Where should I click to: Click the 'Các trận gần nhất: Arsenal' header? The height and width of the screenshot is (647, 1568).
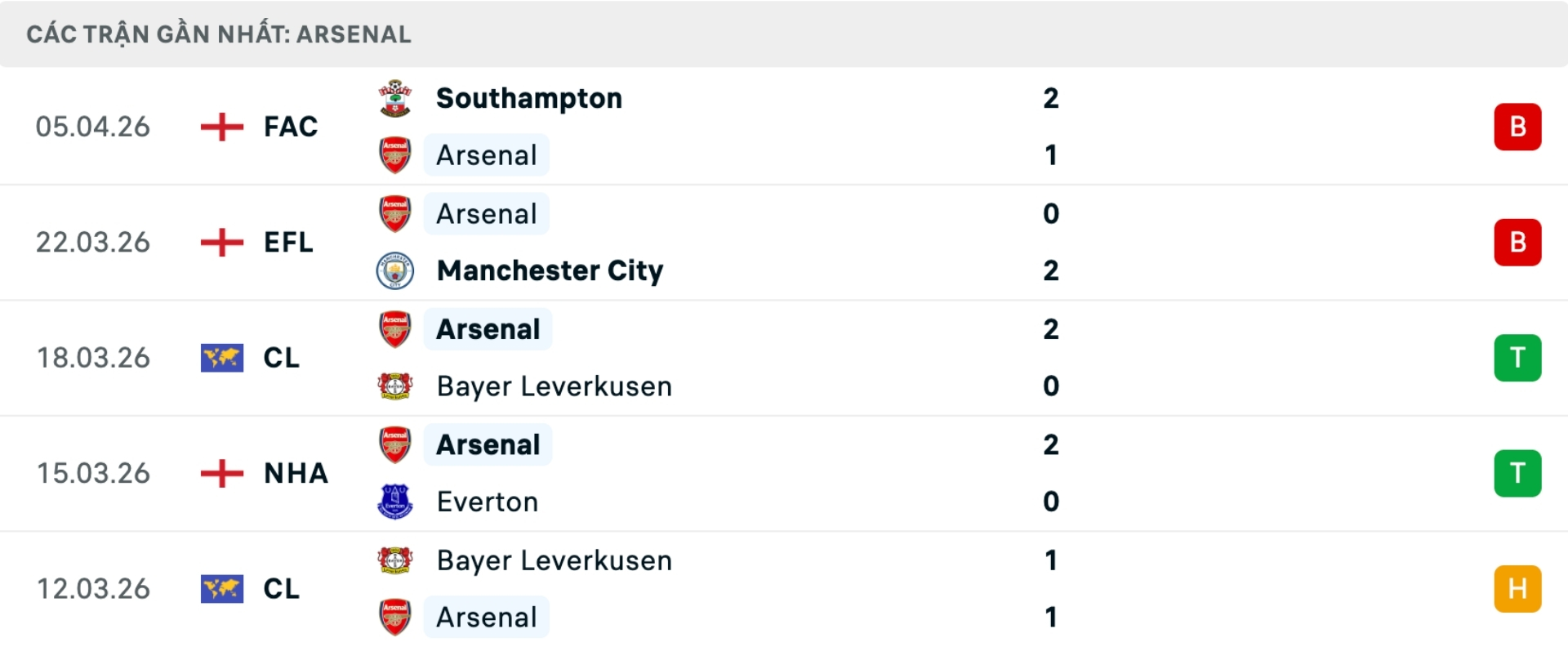[219, 34]
